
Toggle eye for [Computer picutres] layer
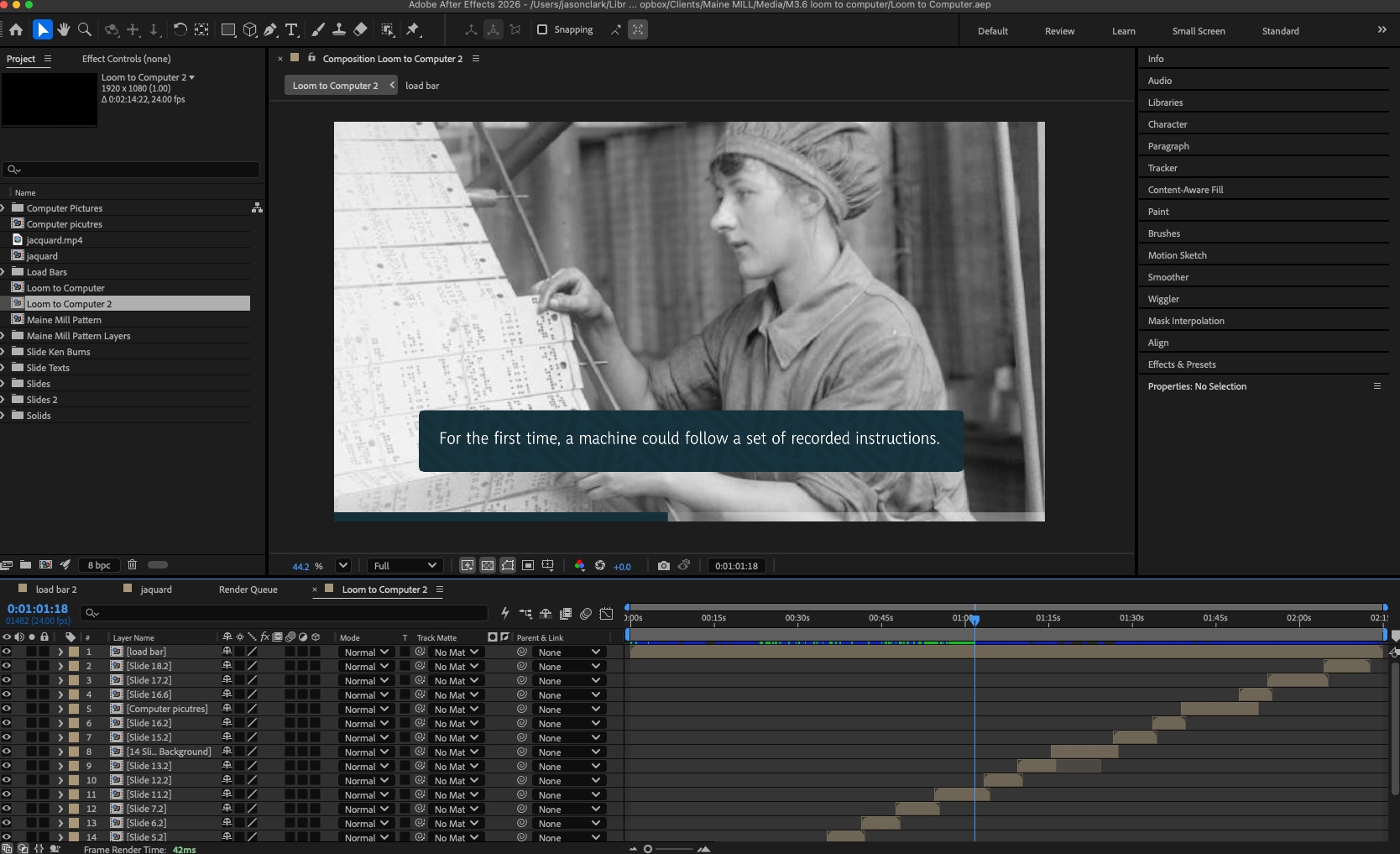7,709
